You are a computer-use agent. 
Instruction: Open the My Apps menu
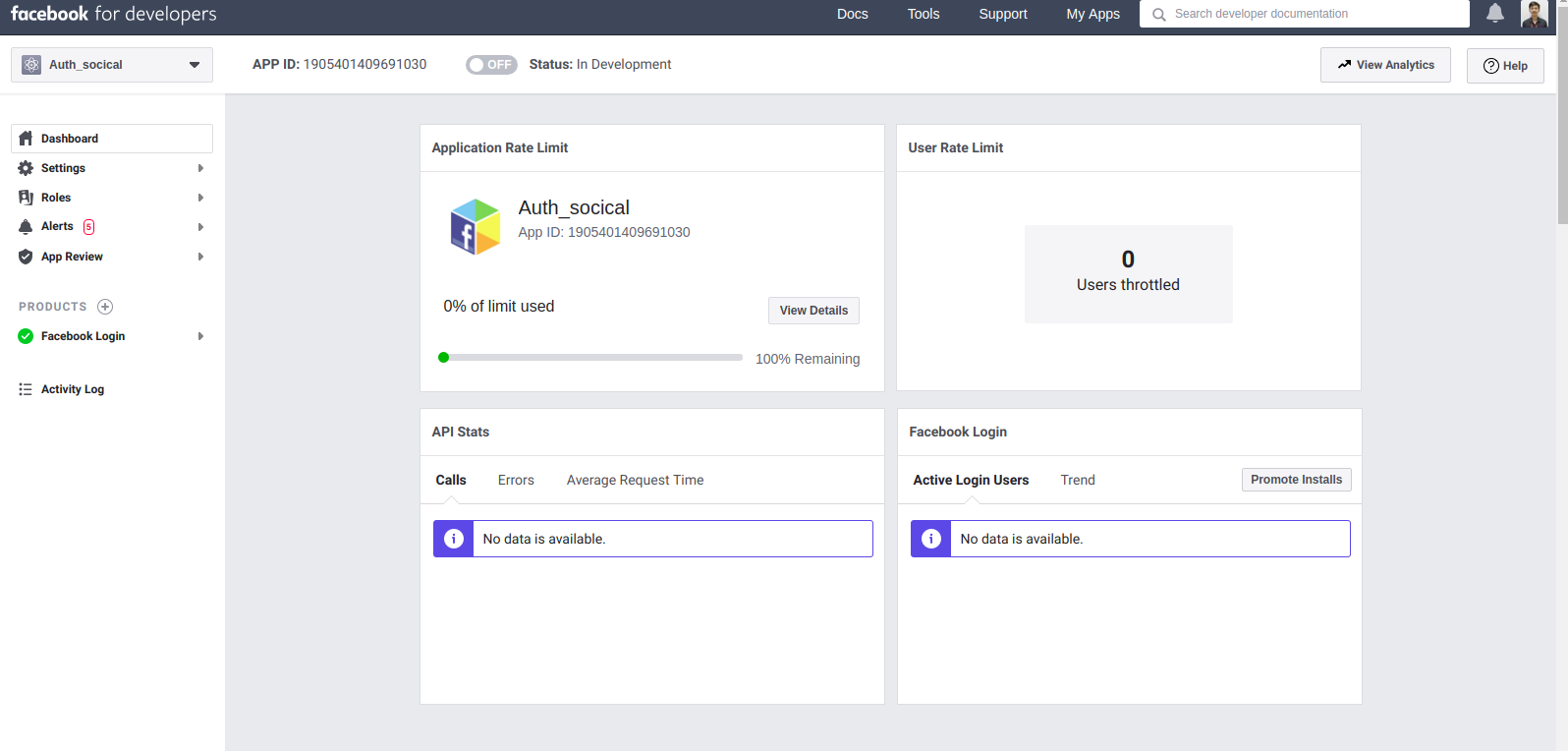1092,14
